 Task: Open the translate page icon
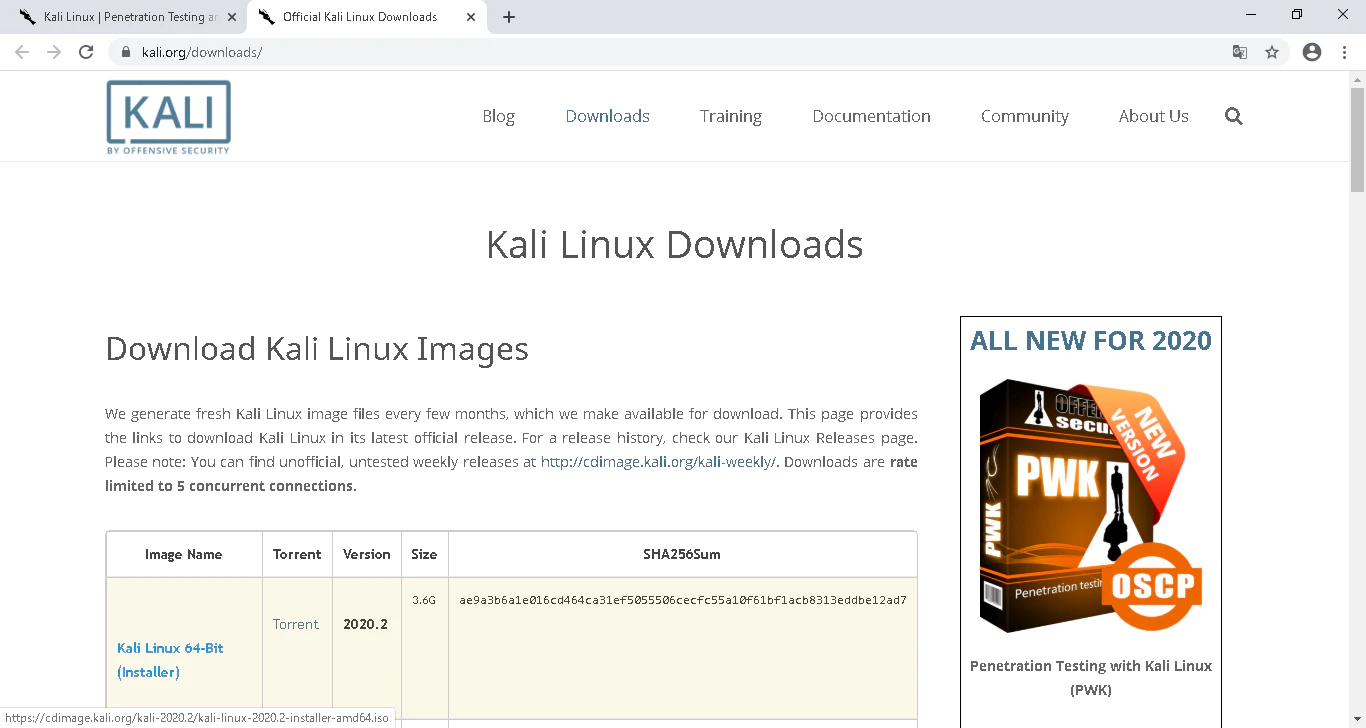(x=1239, y=52)
